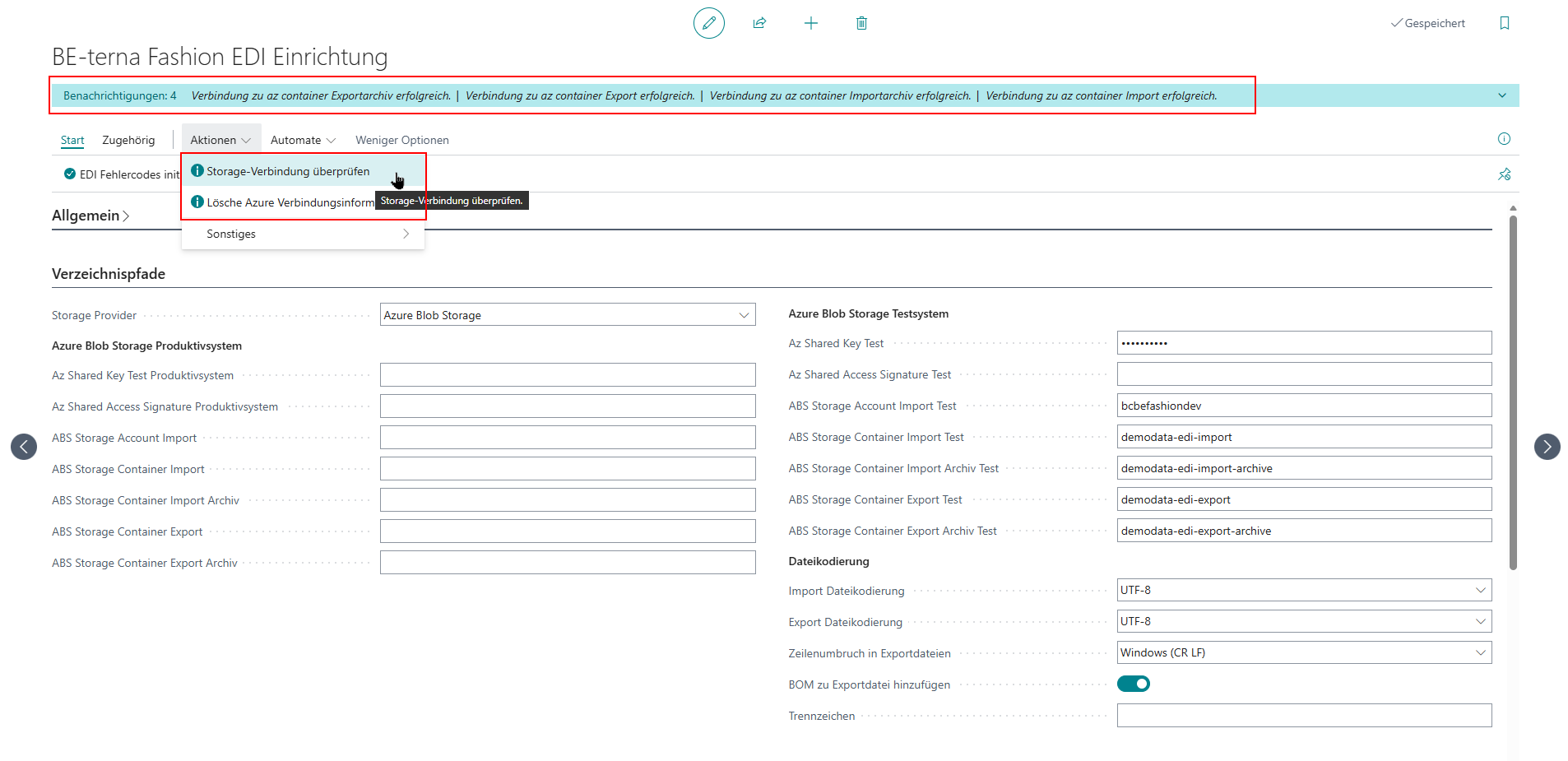The height and width of the screenshot is (761, 1568).
Task: Switch to the Zugehörig tab
Action: click(128, 140)
